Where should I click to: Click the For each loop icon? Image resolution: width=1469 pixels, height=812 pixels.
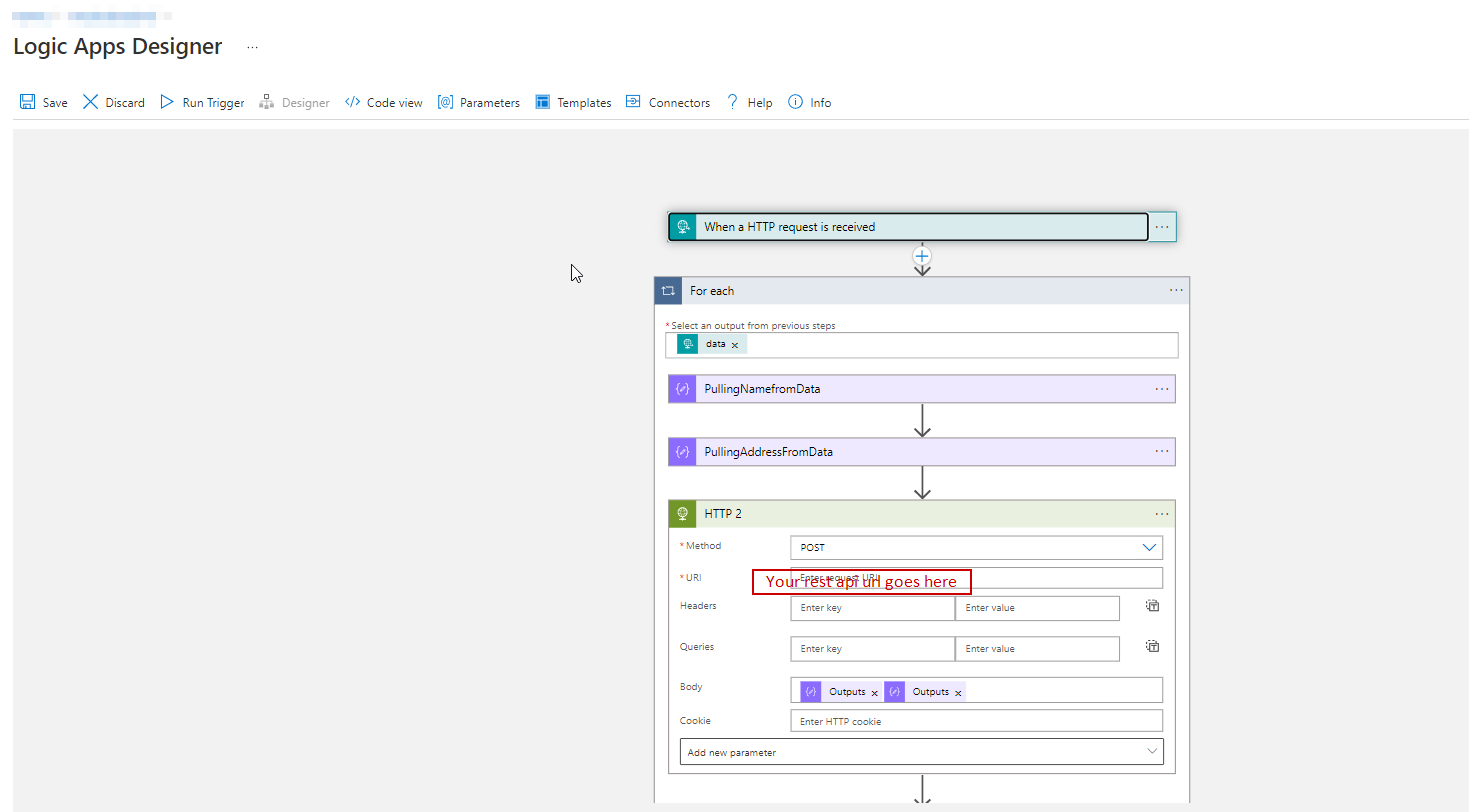pos(668,291)
